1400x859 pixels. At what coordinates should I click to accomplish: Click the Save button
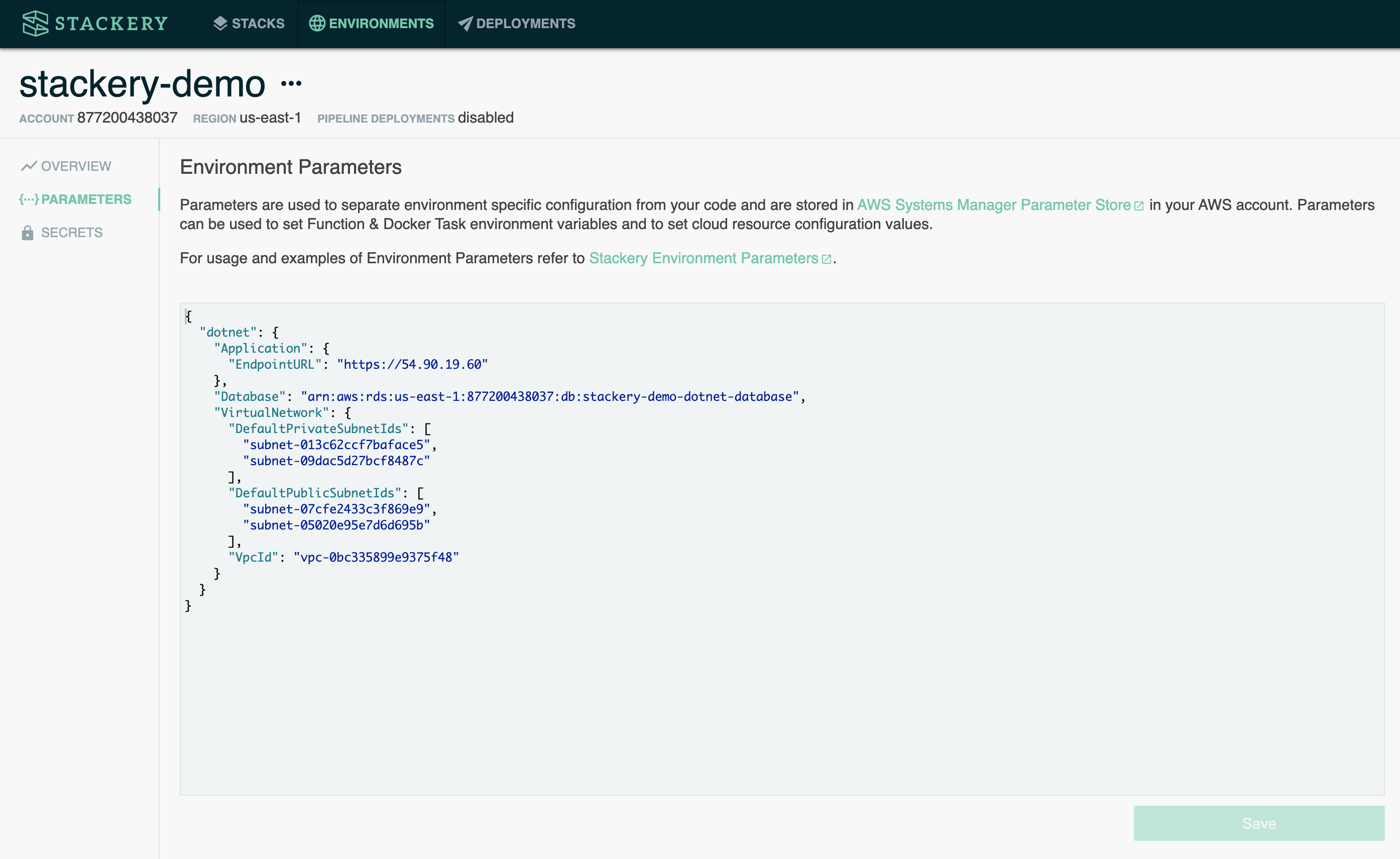[1259, 823]
